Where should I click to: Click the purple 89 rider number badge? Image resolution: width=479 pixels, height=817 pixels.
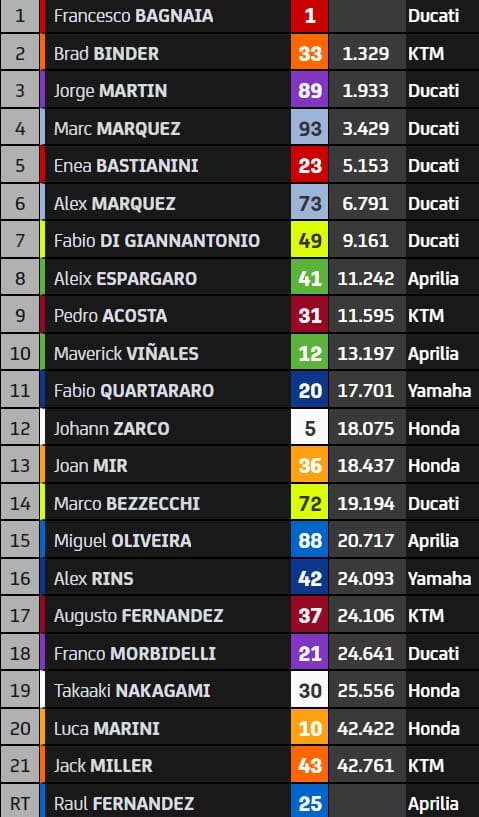point(310,91)
